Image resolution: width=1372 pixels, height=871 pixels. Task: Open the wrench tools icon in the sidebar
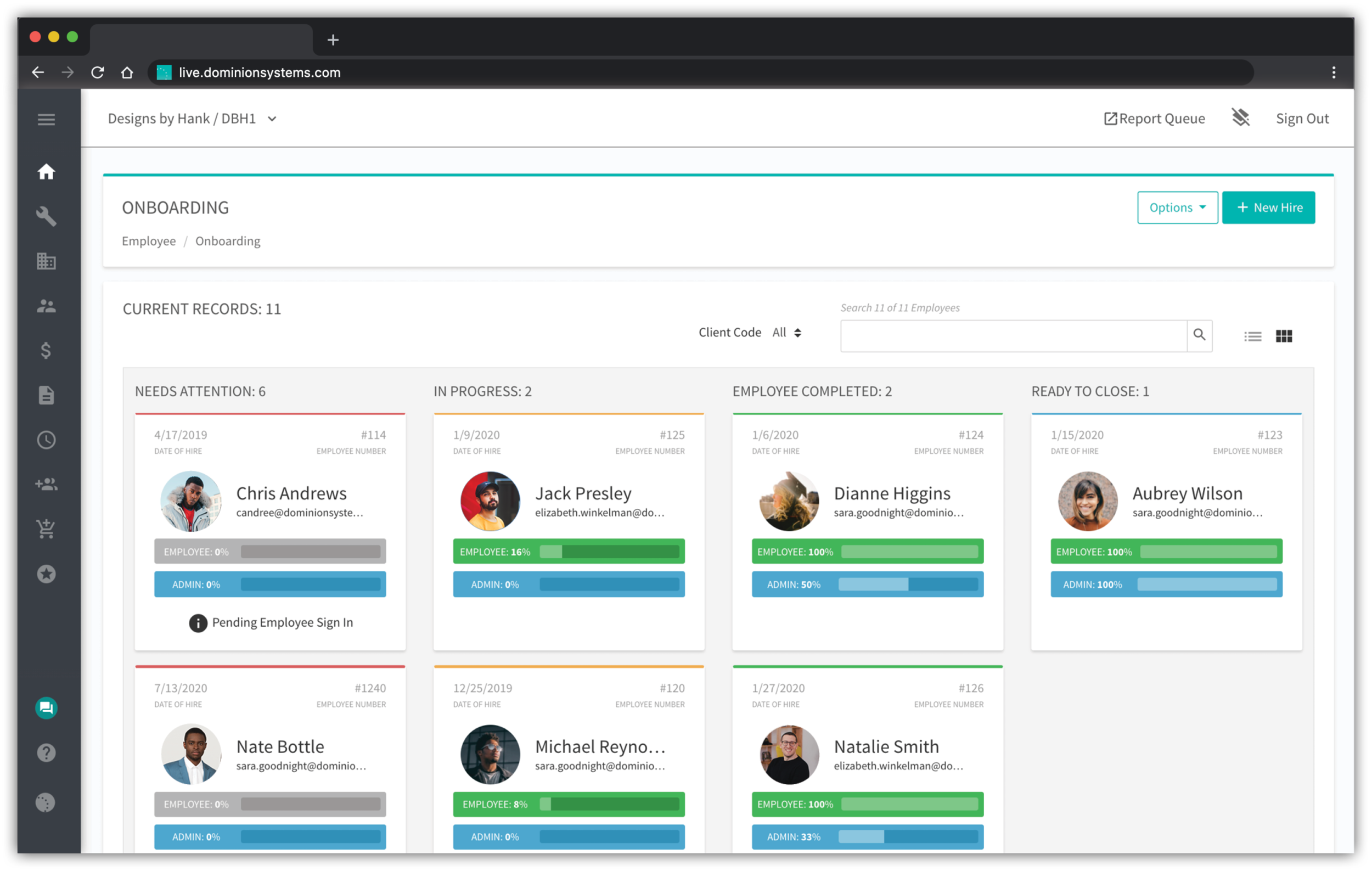(x=46, y=216)
